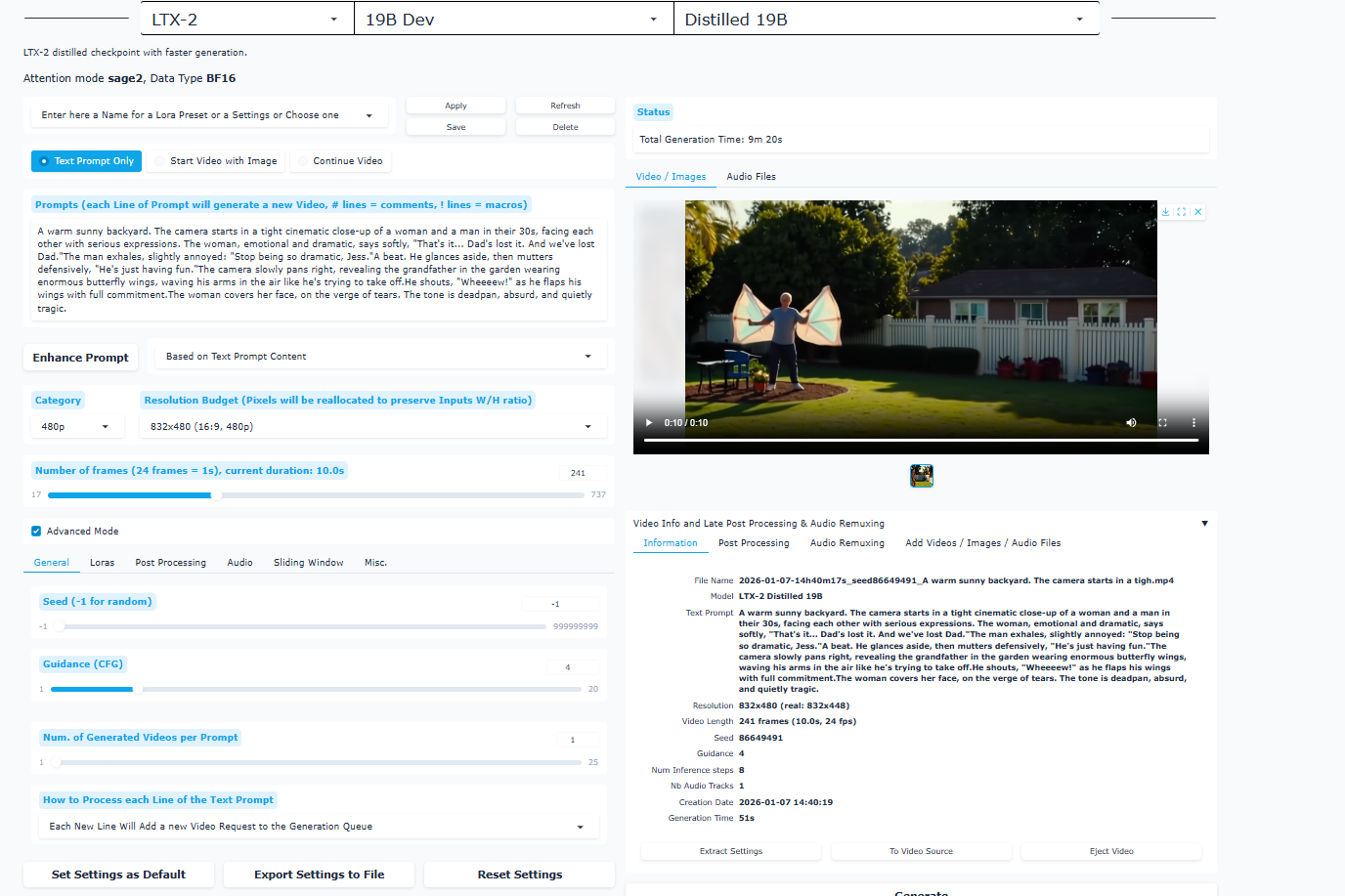Switch to the Audio settings tab

(x=240, y=563)
